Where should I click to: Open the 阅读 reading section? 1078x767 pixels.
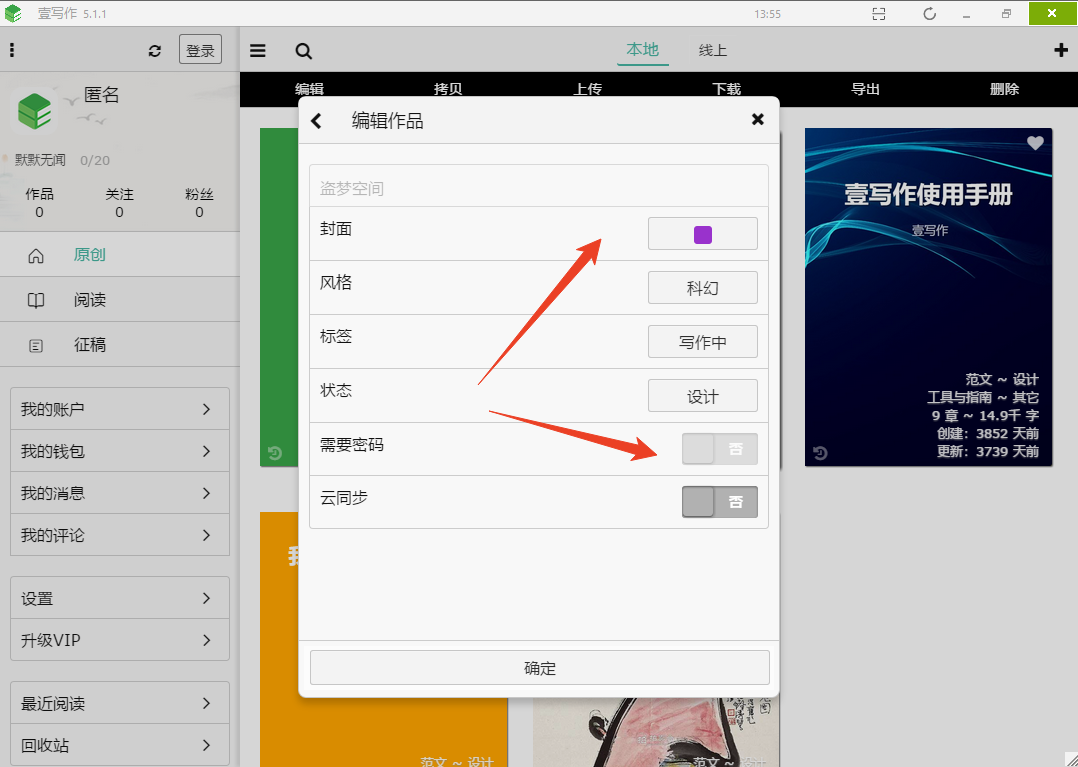coord(120,300)
